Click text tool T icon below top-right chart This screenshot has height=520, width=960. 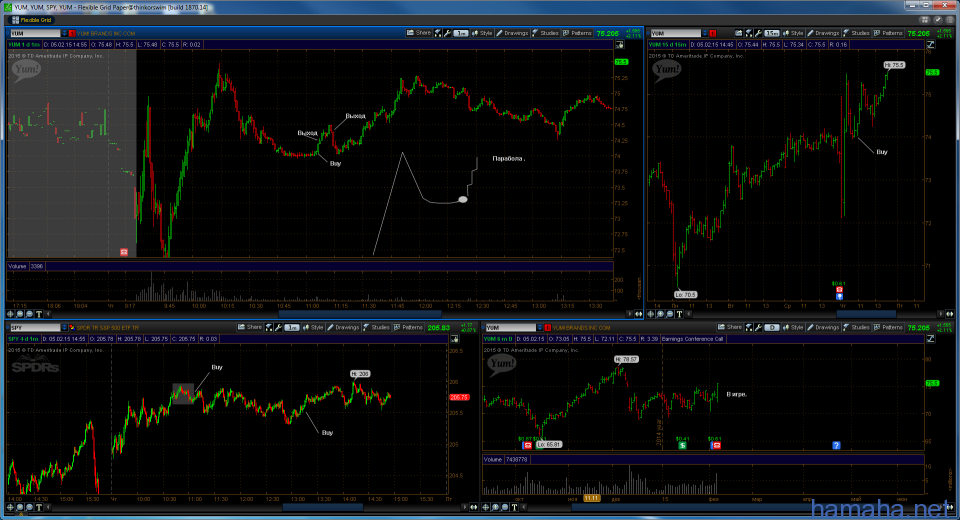[679, 314]
